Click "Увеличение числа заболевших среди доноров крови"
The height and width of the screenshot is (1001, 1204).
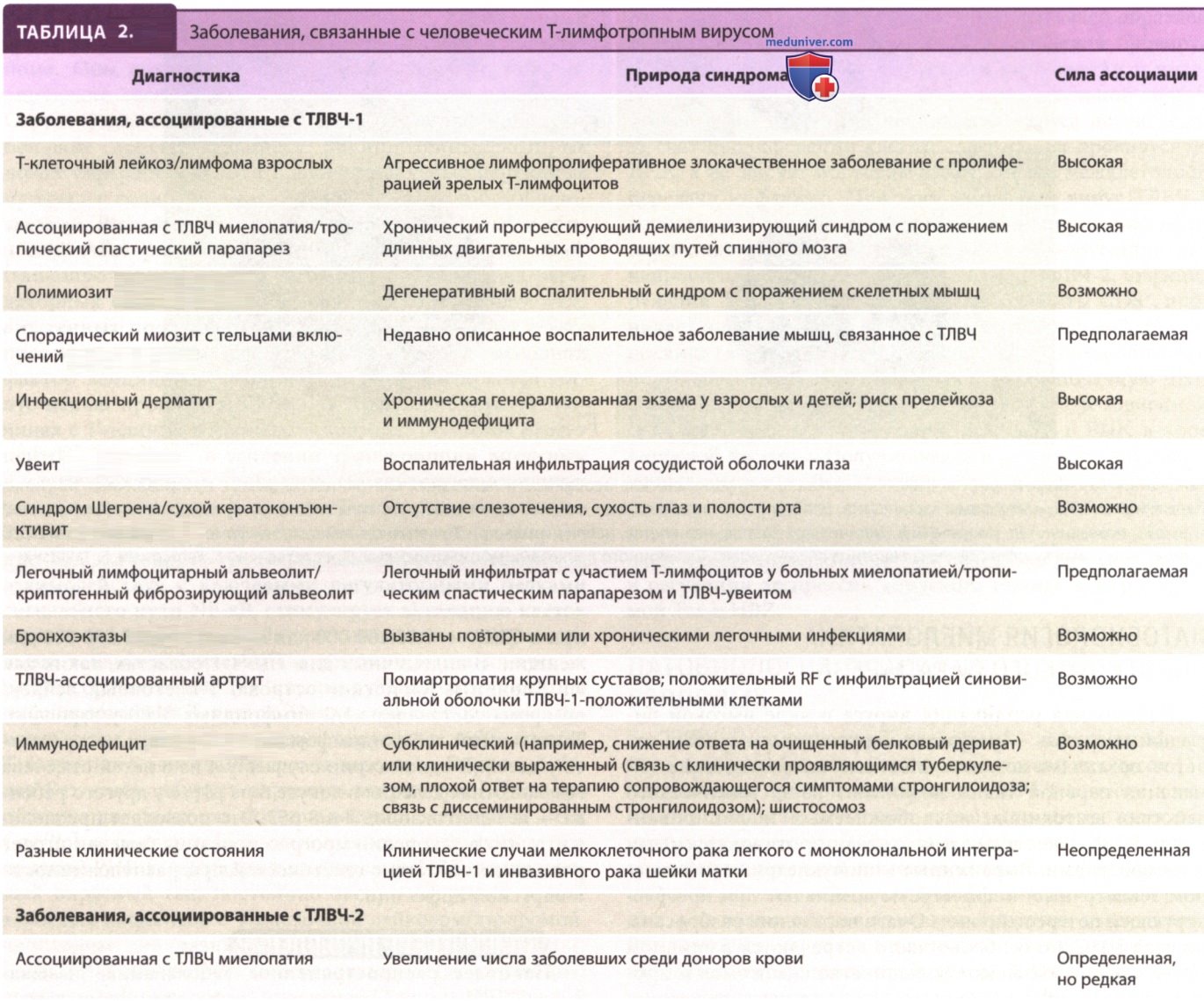(x=592, y=959)
